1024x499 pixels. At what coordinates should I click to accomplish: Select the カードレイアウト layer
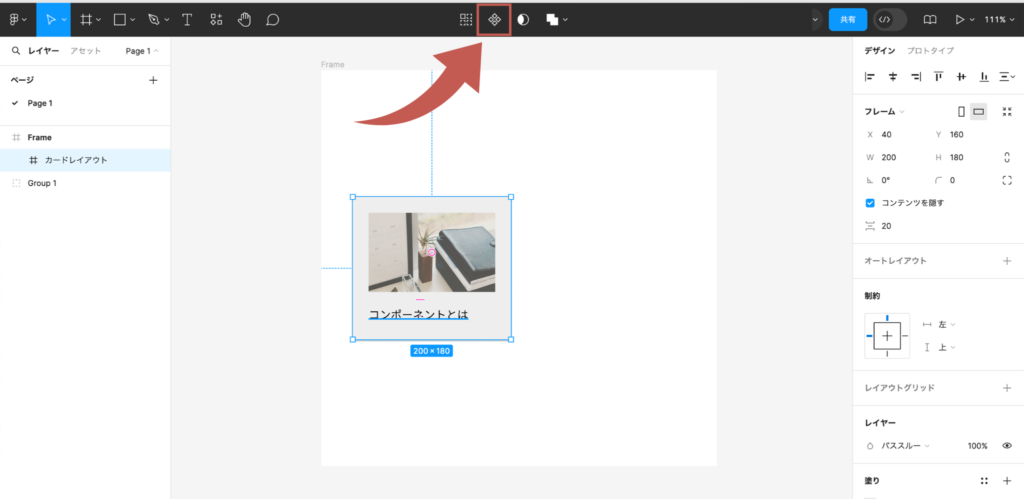coord(85,160)
